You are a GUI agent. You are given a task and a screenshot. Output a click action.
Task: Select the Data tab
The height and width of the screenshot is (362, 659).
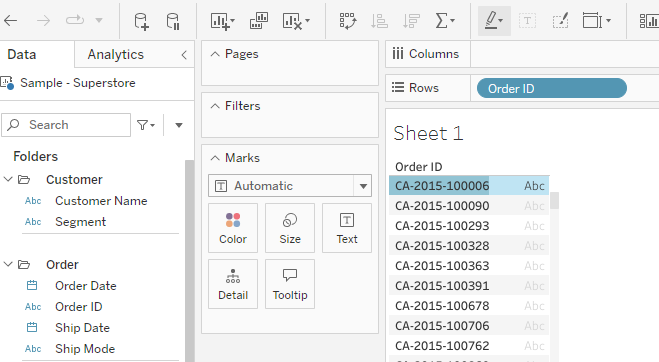pos(22,54)
